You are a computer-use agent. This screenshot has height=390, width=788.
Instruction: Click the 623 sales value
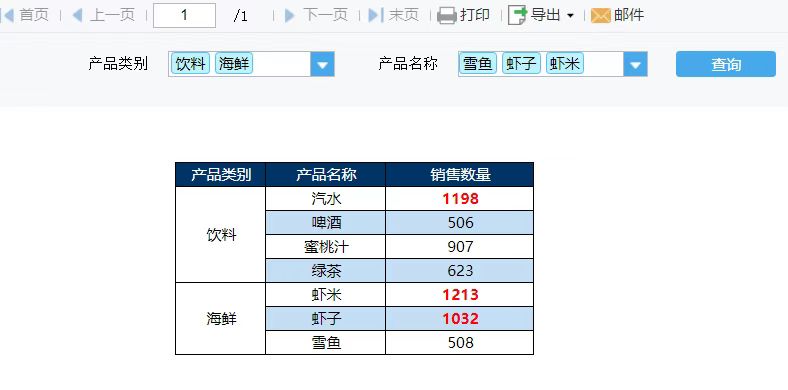pyautogui.click(x=460, y=271)
